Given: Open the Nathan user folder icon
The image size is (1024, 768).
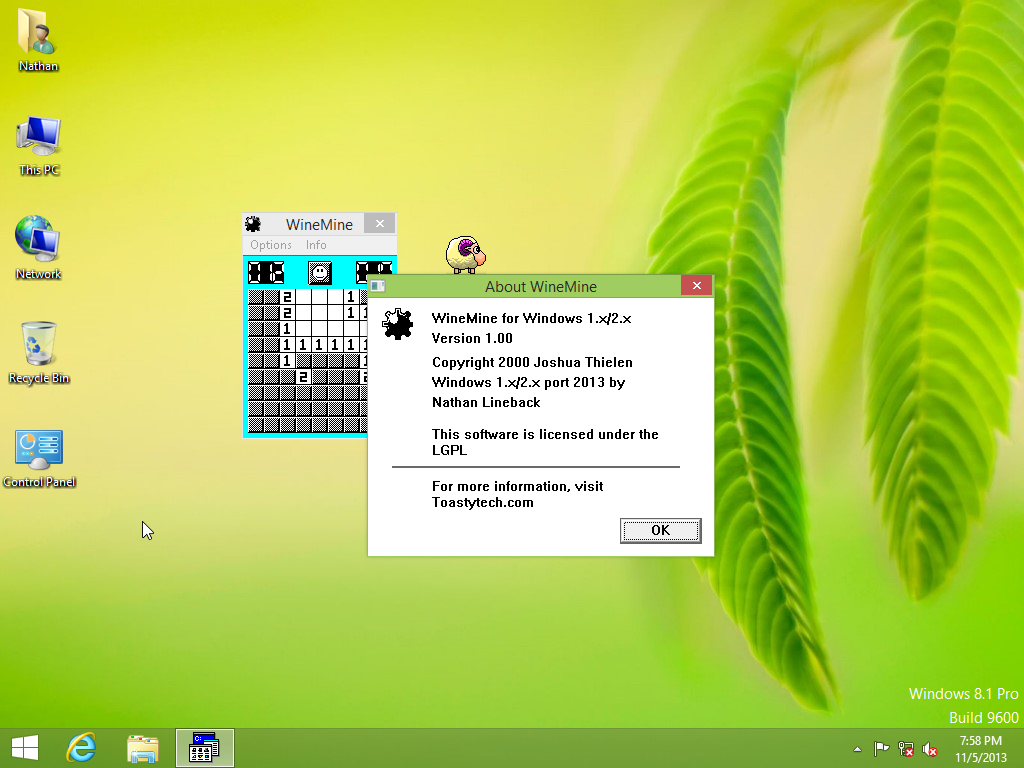Looking at the screenshot, I should click(38, 40).
